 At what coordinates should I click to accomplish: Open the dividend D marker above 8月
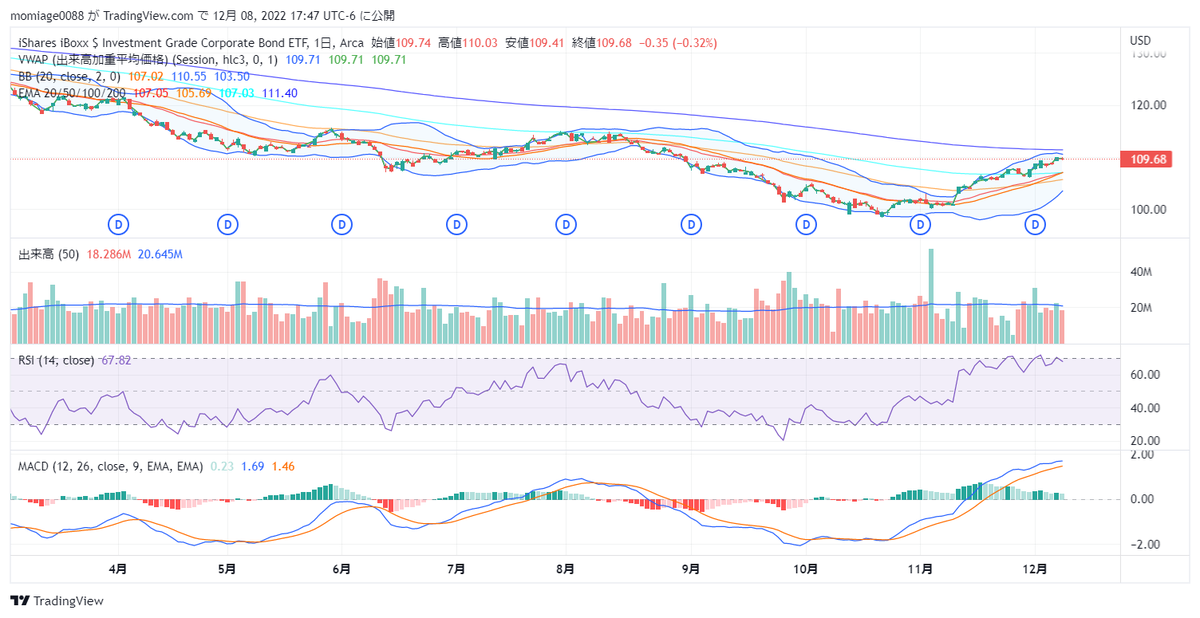(567, 225)
